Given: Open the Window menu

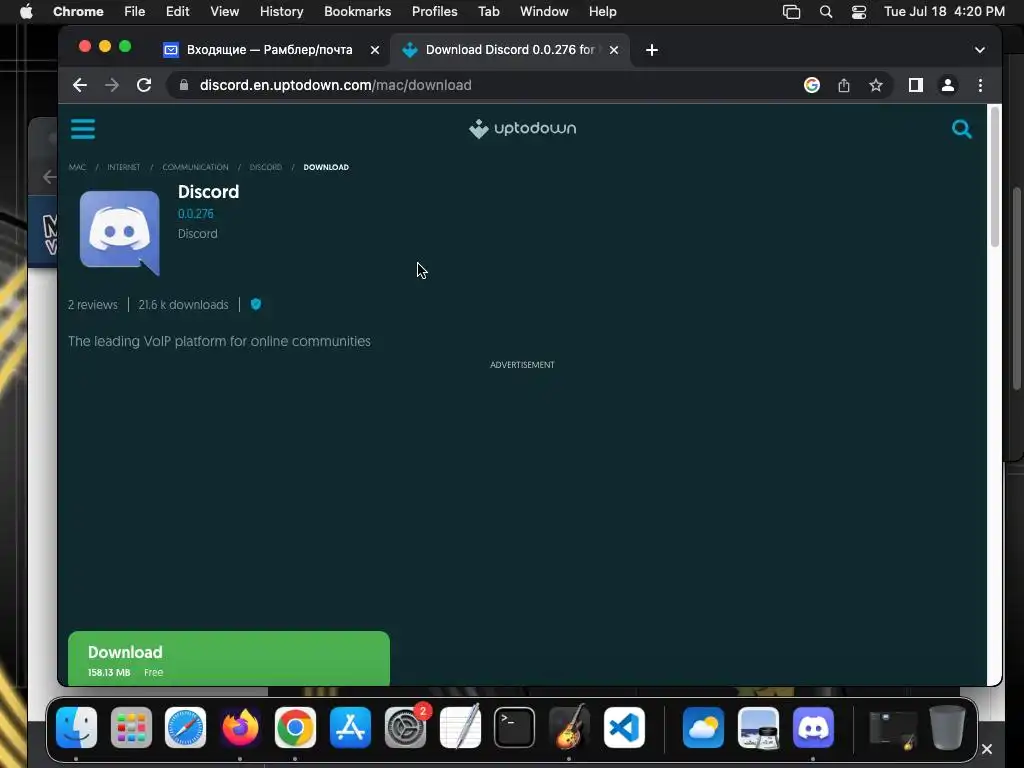Looking at the screenshot, I should 544,11.
